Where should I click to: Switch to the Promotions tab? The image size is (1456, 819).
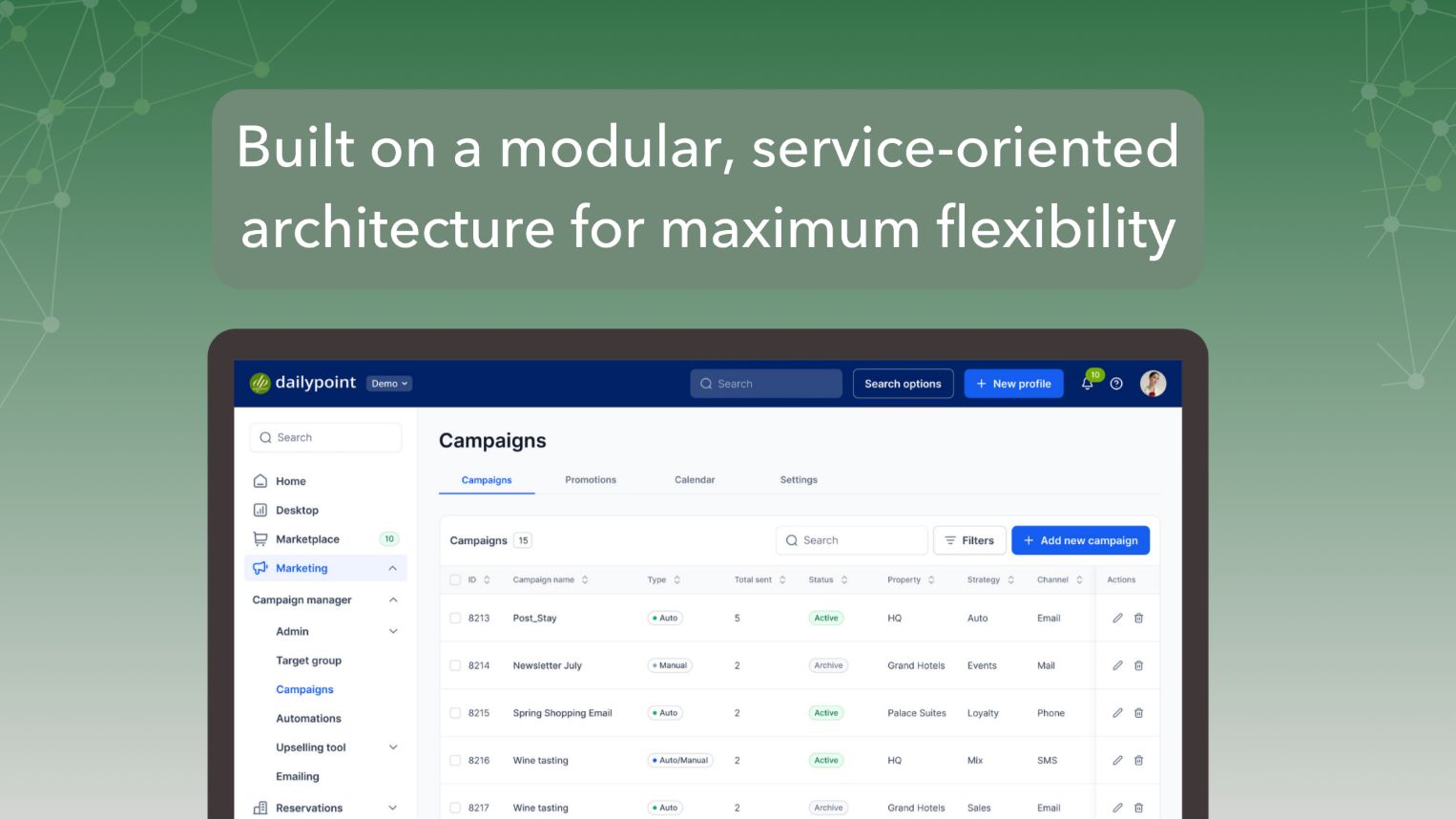pos(591,480)
